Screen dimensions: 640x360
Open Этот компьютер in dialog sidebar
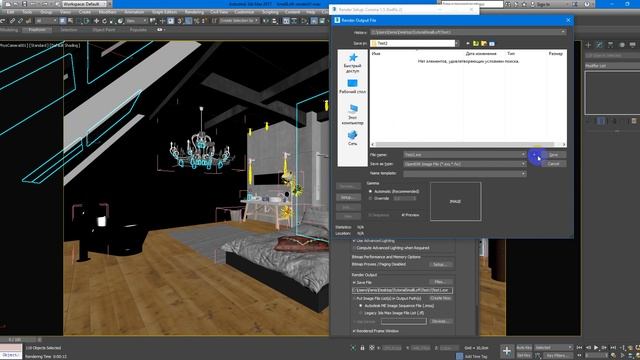pos(352,114)
